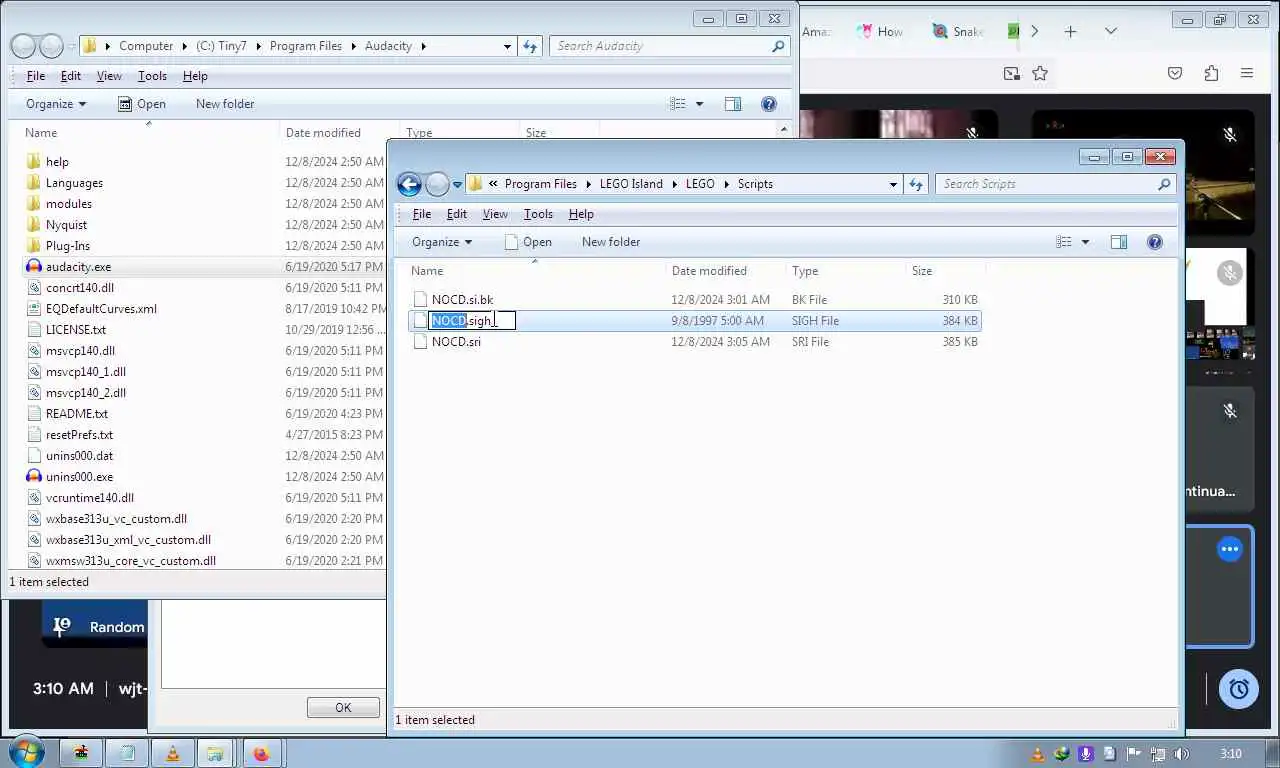The width and height of the screenshot is (1280, 768).
Task: Switch to Windows Explorer taskbar button
Action: tap(213, 754)
